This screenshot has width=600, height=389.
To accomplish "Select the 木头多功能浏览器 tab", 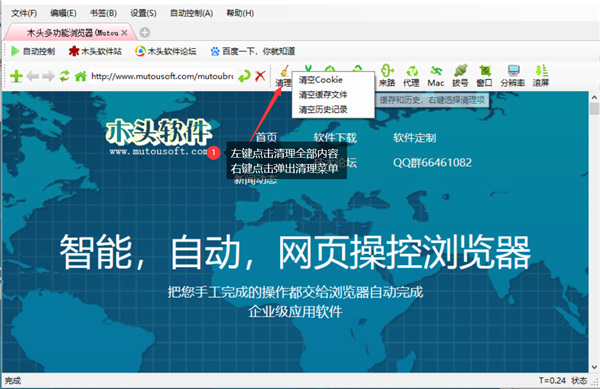I will pyautogui.click(x=71, y=33).
